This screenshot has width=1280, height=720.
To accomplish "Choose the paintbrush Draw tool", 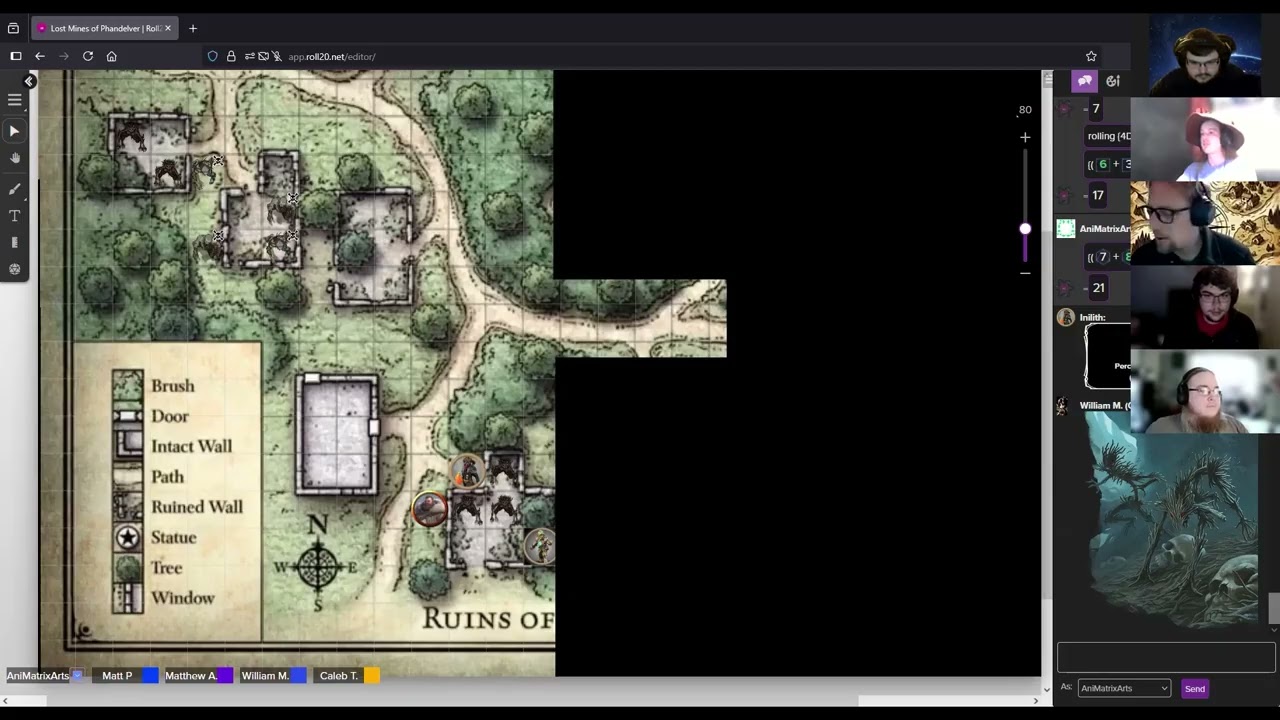I will click(14, 188).
